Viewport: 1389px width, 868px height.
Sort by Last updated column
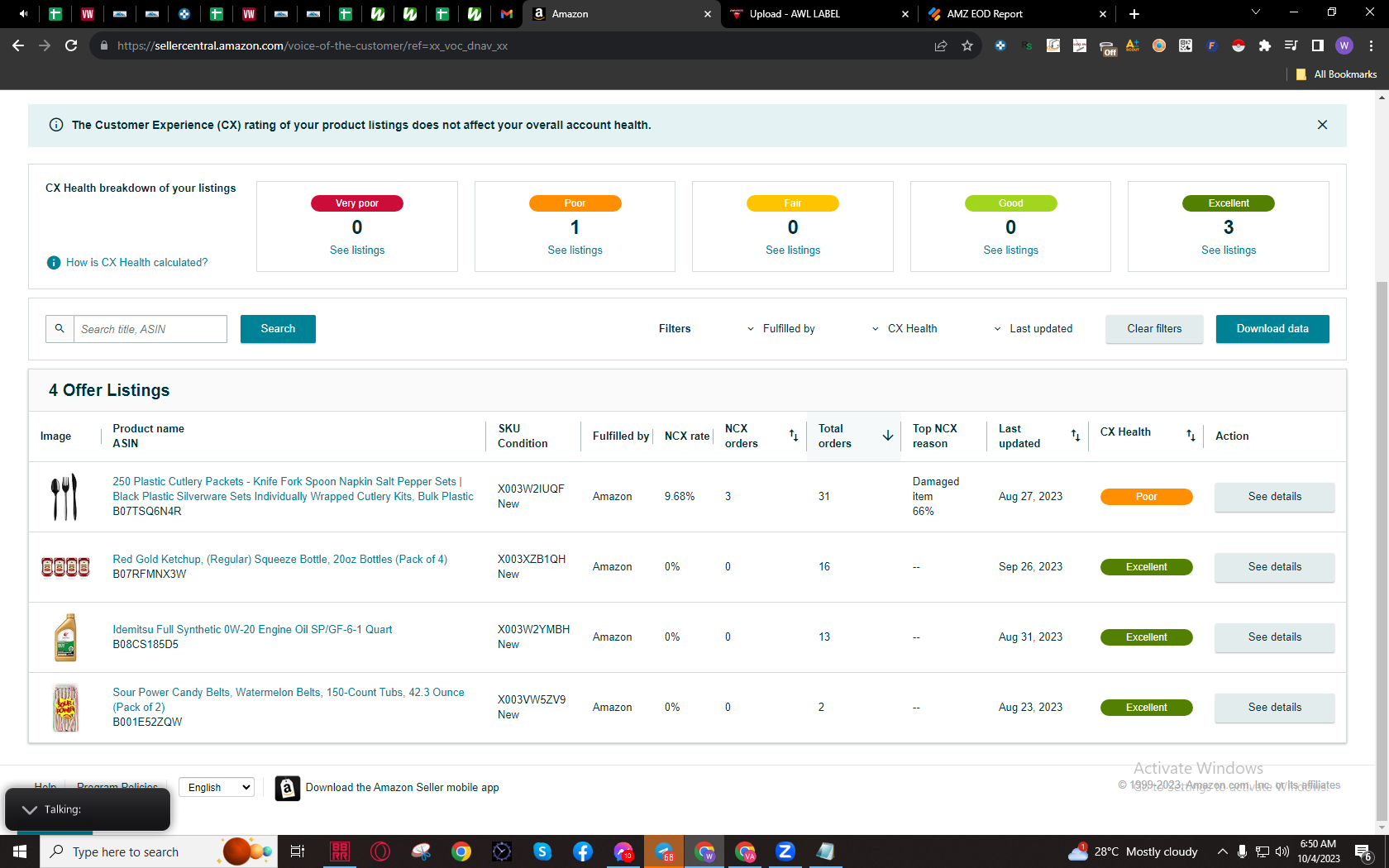click(1076, 436)
